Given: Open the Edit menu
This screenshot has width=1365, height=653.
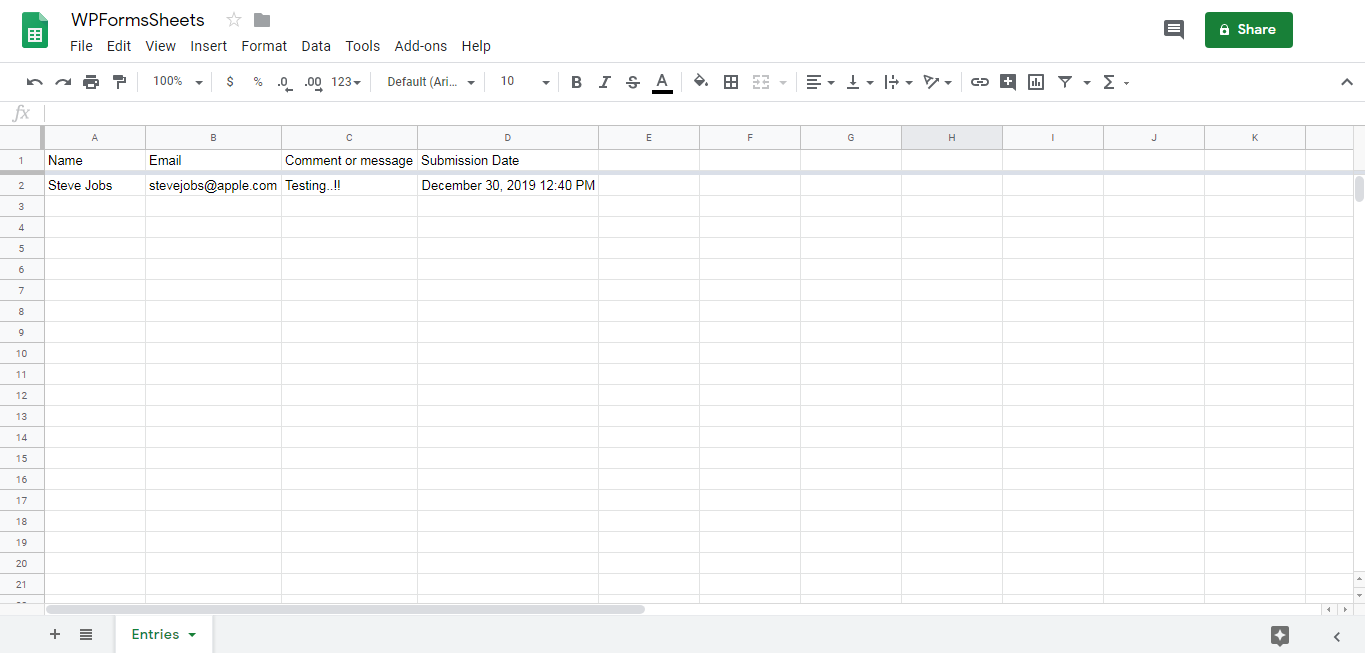Looking at the screenshot, I should pyautogui.click(x=119, y=46).
